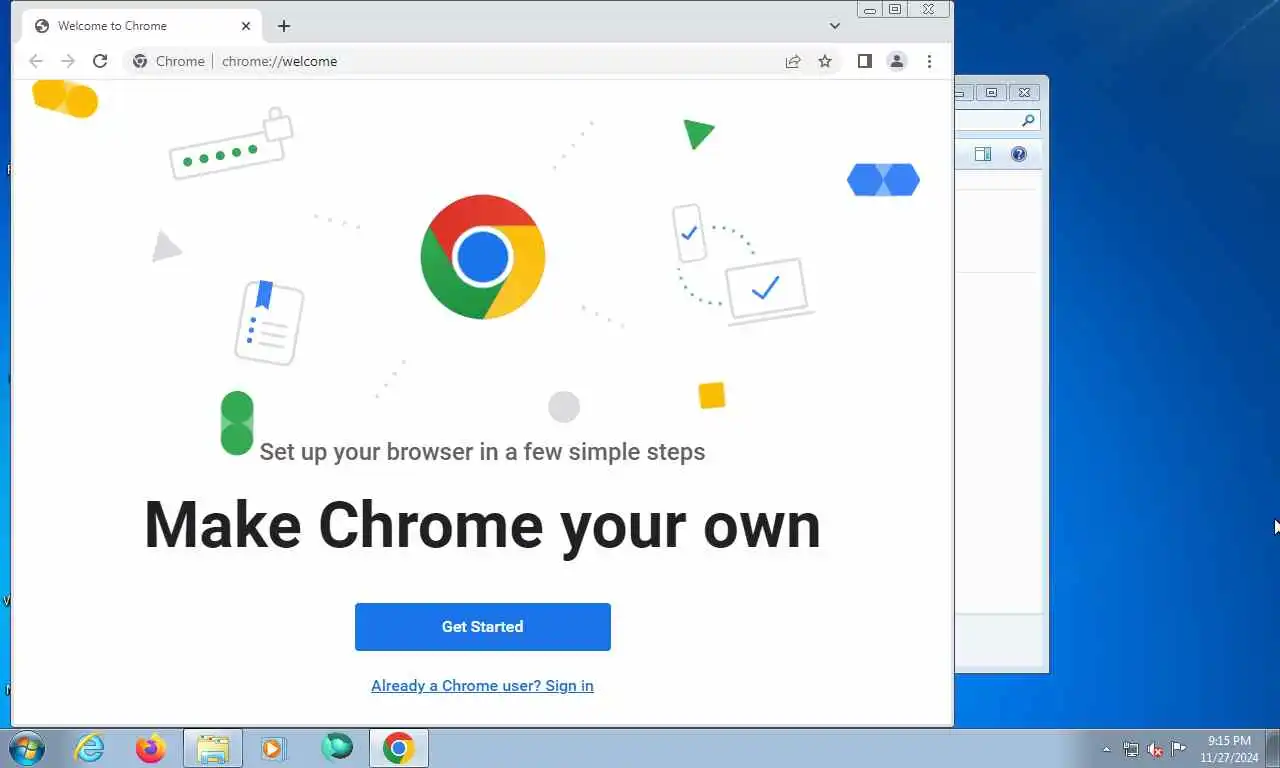
Task: Open Action Center flag icon
Action: pyautogui.click(x=1179, y=749)
